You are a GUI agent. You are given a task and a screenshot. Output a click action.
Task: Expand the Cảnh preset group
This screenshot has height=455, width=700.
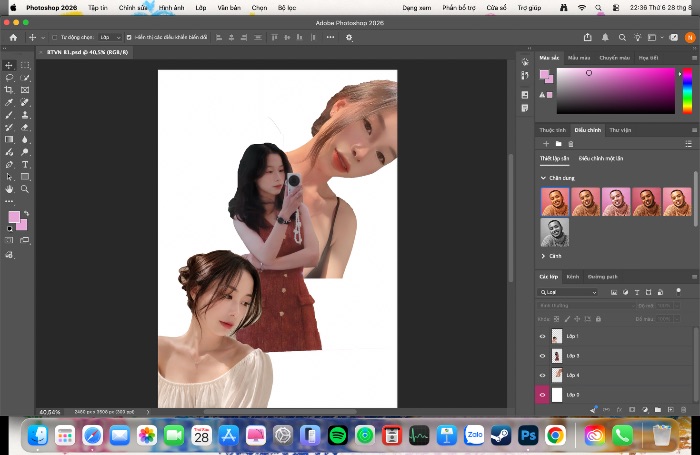pyautogui.click(x=543, y=256)
